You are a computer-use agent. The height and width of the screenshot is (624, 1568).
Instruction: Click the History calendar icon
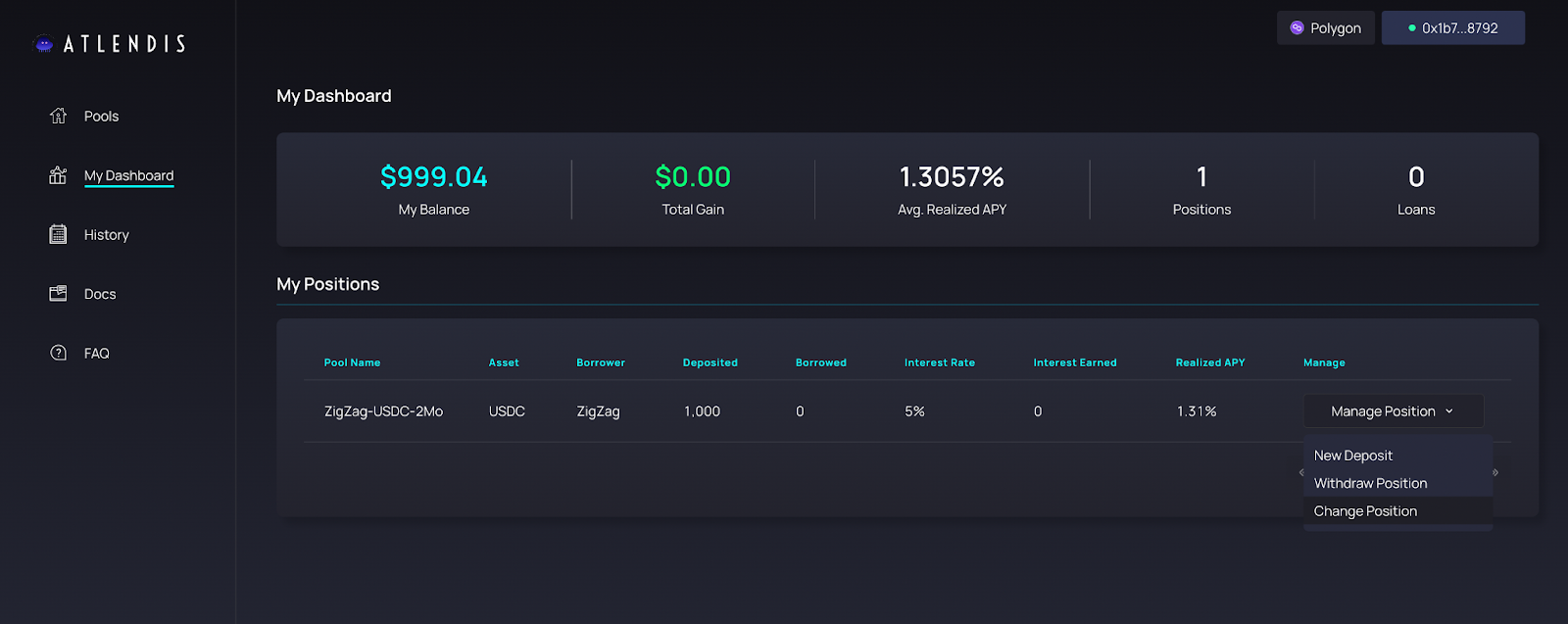tap(59, 234)
